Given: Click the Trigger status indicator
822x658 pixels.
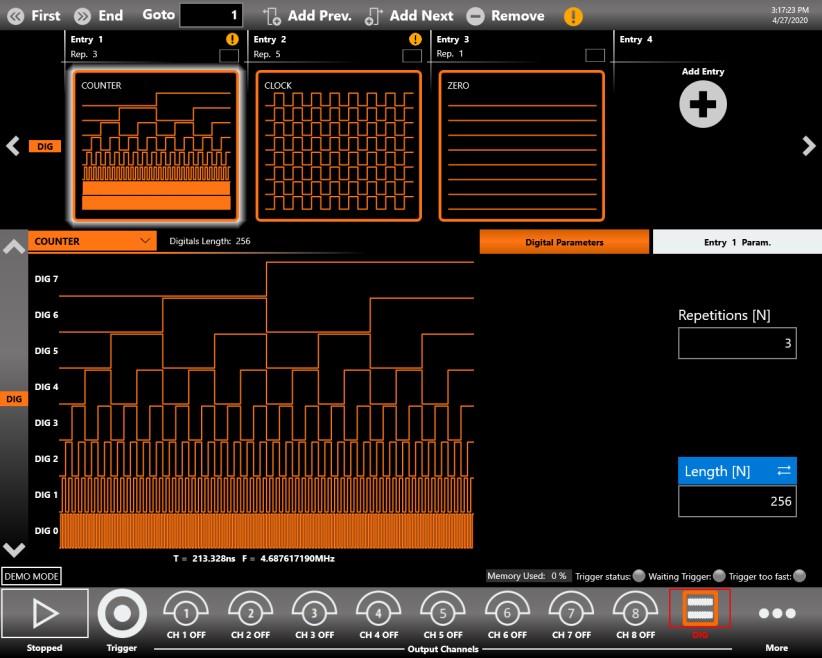Looking at the screenshot, I should point(639,576).
